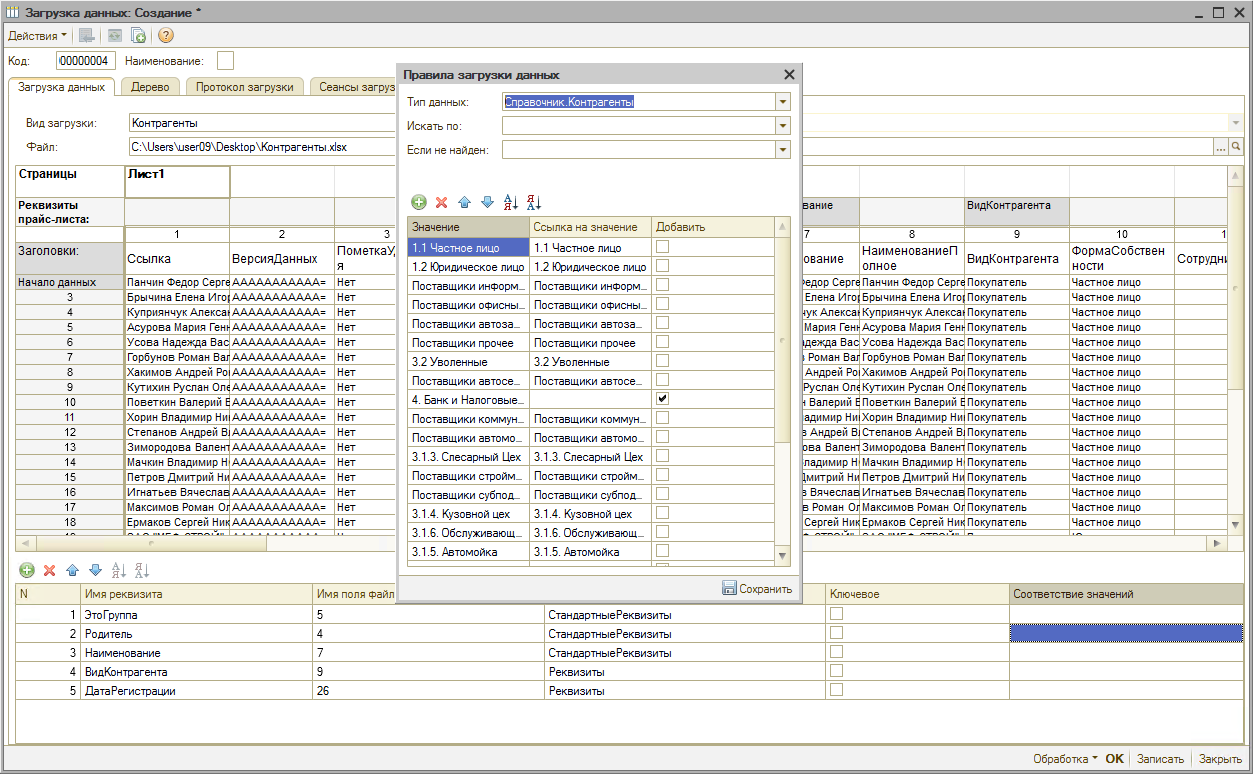Click the red delete row icon in the rules dialog
Image resolution: width=1253 pixels, height=774 pixels.
[441, 202]
